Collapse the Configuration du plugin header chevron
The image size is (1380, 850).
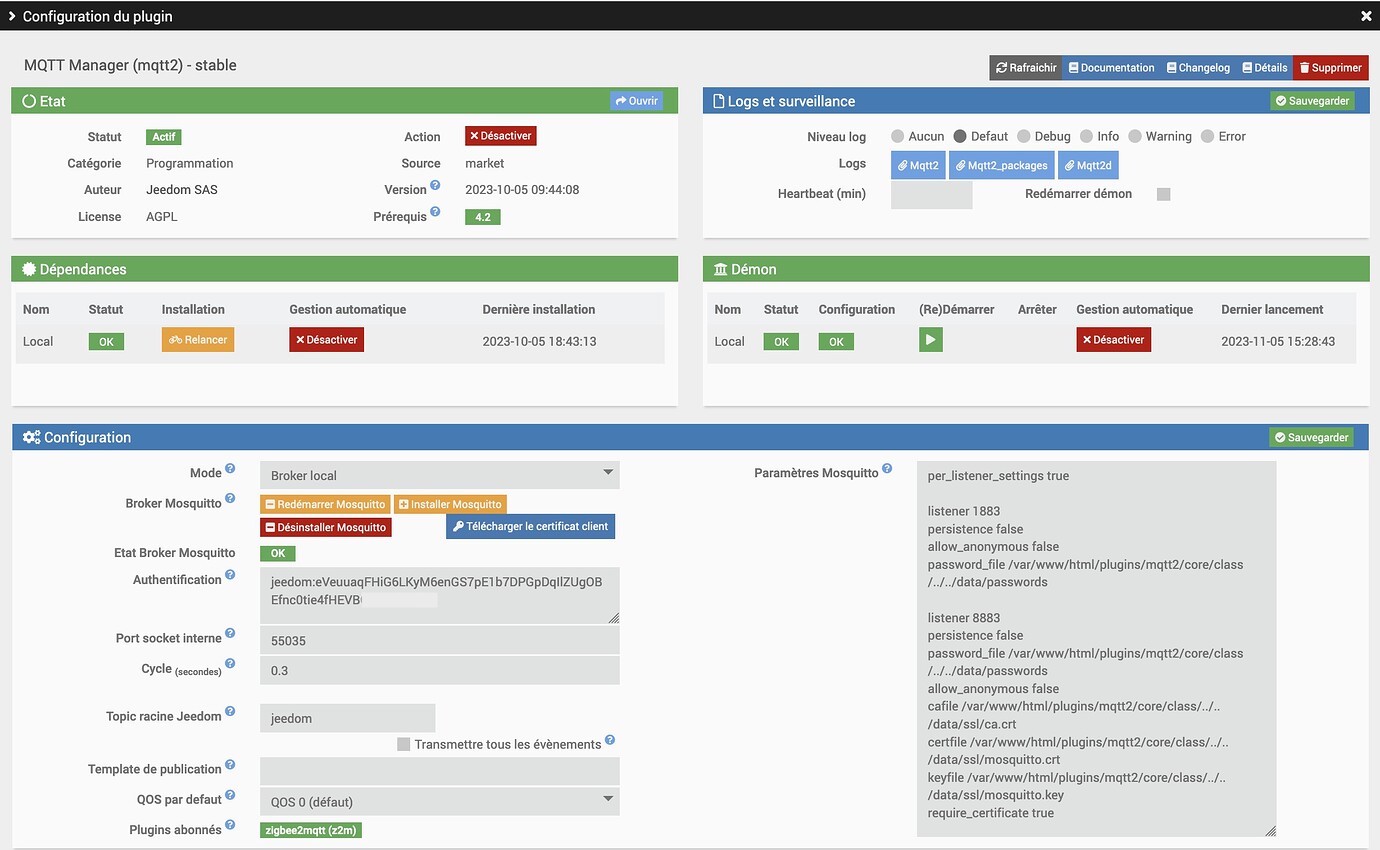click(x=11, y=16)
